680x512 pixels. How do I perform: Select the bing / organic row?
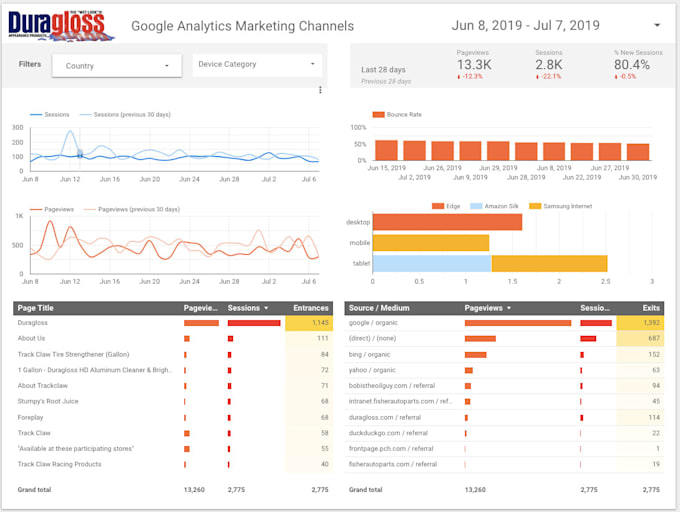(504, 355)
